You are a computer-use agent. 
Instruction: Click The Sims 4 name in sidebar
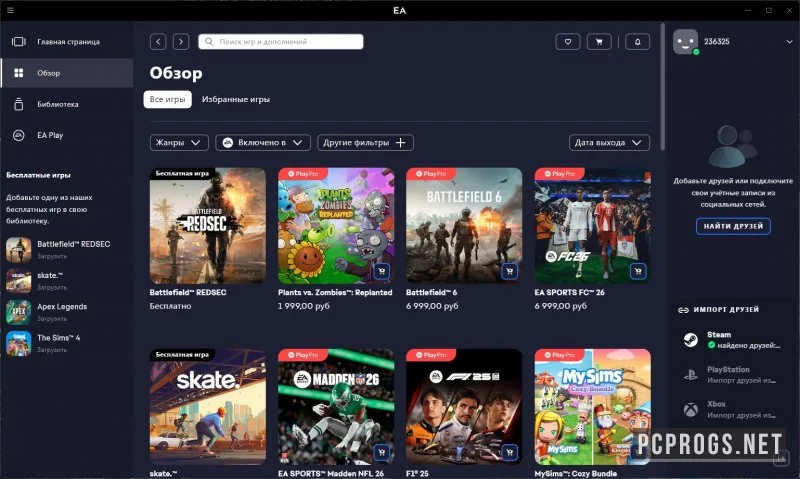[x=59, y=338]
